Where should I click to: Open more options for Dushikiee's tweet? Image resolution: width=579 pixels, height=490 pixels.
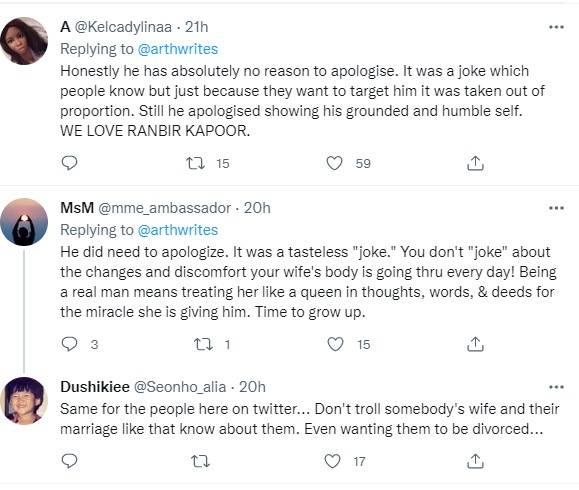coord(556,387)
